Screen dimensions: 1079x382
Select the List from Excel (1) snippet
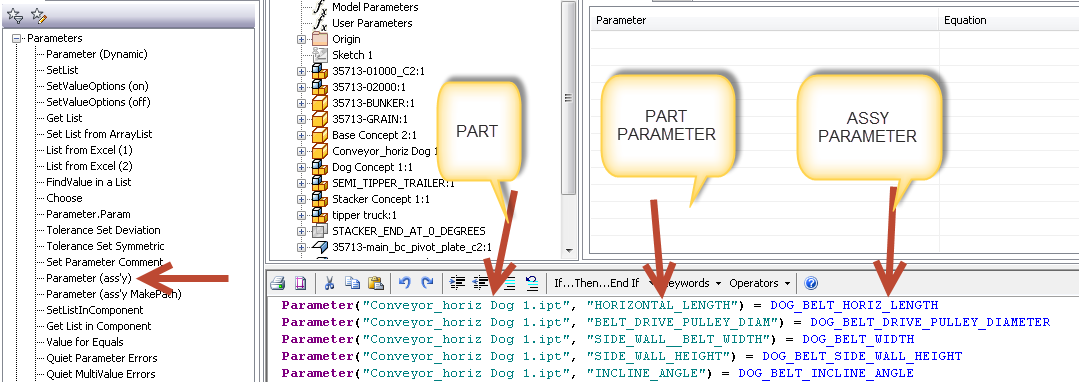(89, 150)
